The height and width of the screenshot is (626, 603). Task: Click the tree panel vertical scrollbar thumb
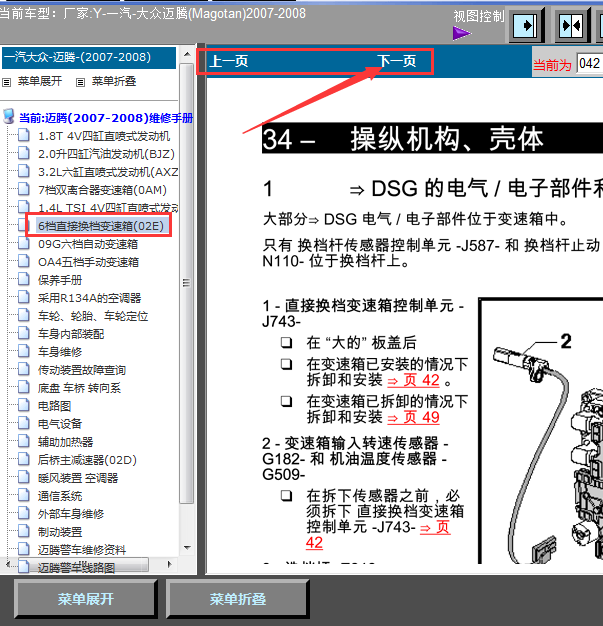pyautogui.click(x=186, y=283)
